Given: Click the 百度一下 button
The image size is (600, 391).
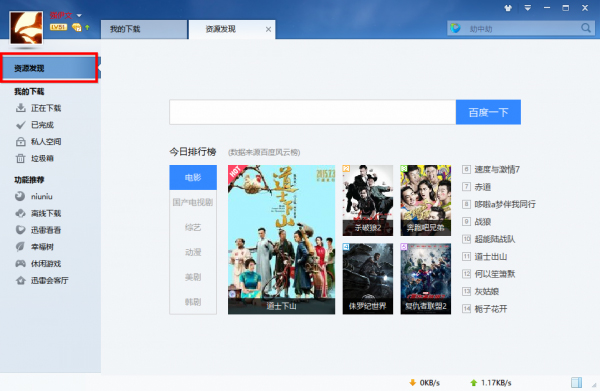Looking at the screenshot, I should 488,112.
